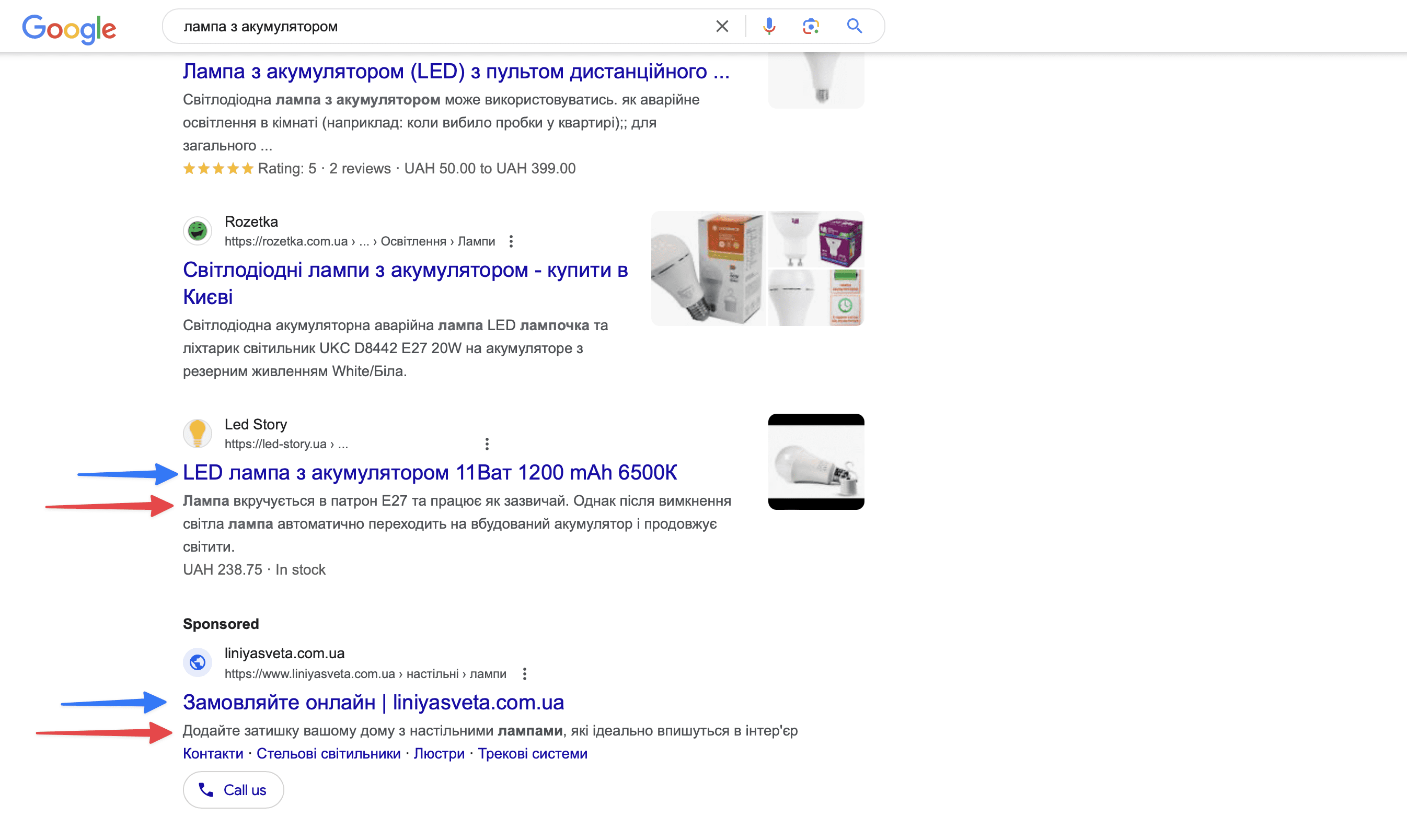
Task: Open LED лампа з акумулятором 11Ват link
Action: (x=430, y=472)
